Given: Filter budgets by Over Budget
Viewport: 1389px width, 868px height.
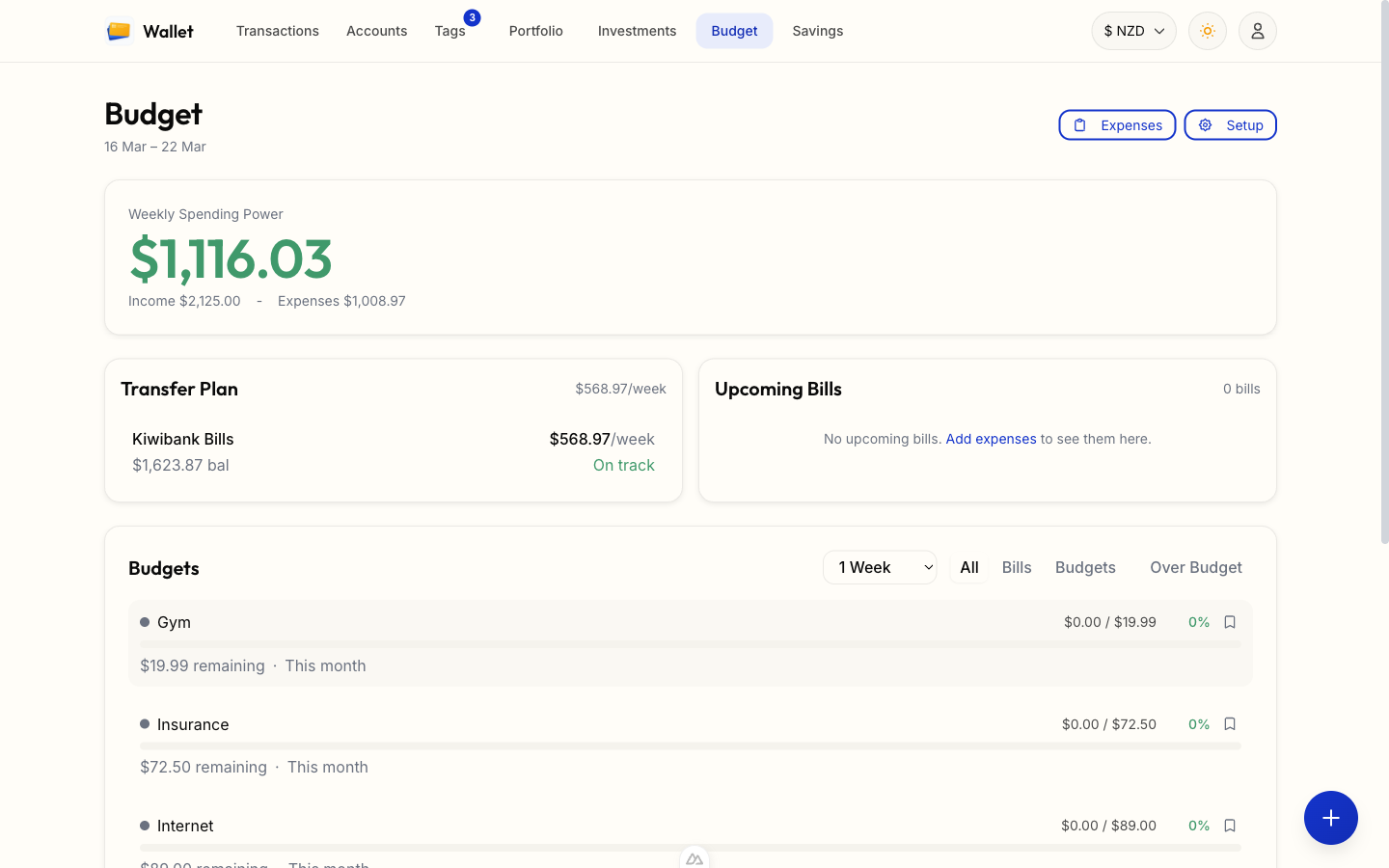Looking at the screenshot, I should 1195,567.
